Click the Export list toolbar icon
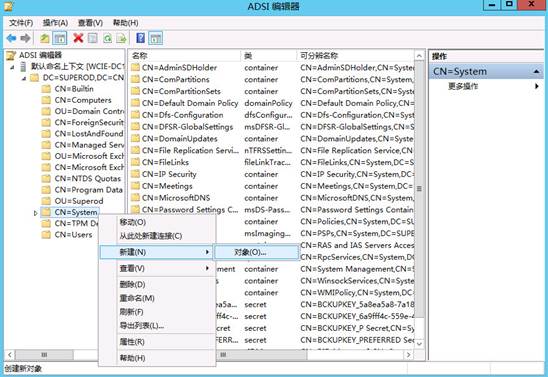This screenshot has height=377, width=548. 122,38
